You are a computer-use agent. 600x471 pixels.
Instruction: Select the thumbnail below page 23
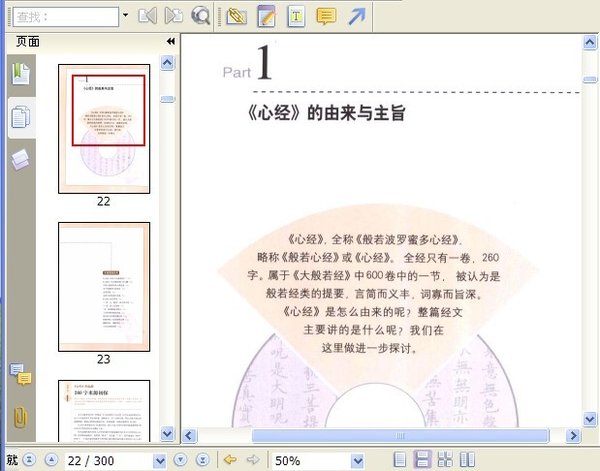104,411
